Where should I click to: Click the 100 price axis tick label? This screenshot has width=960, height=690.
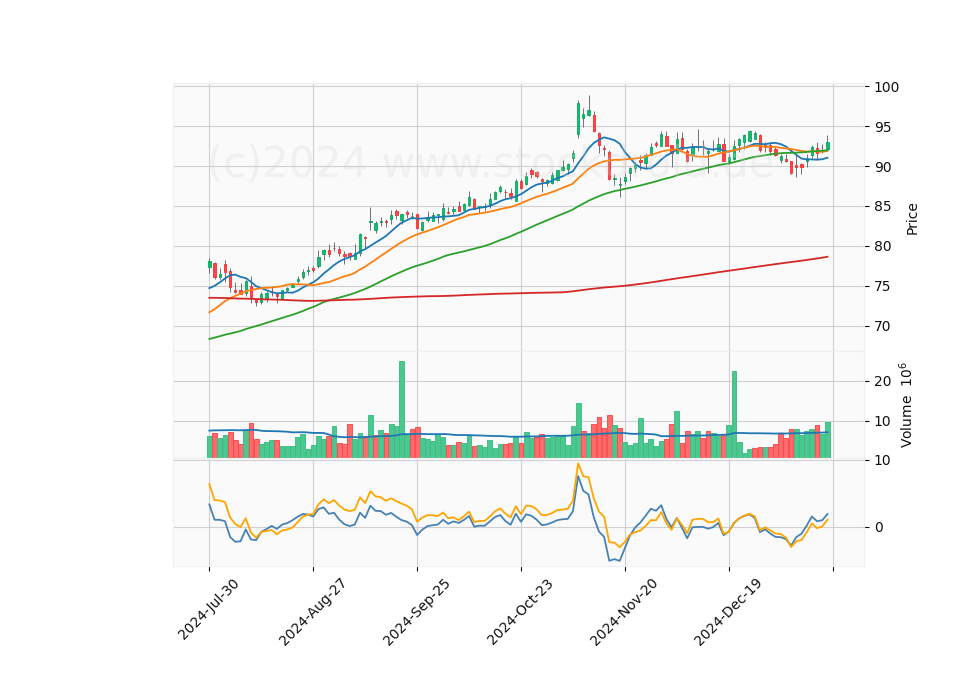(887, 88)
